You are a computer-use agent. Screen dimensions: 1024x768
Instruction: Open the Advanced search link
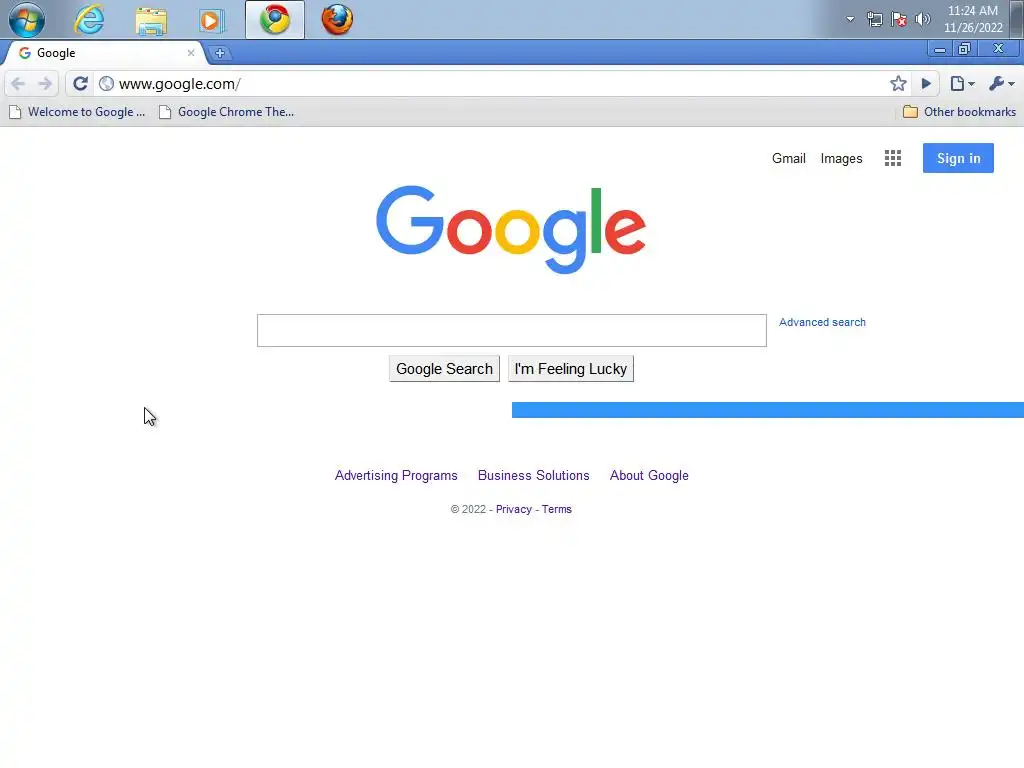822,323
